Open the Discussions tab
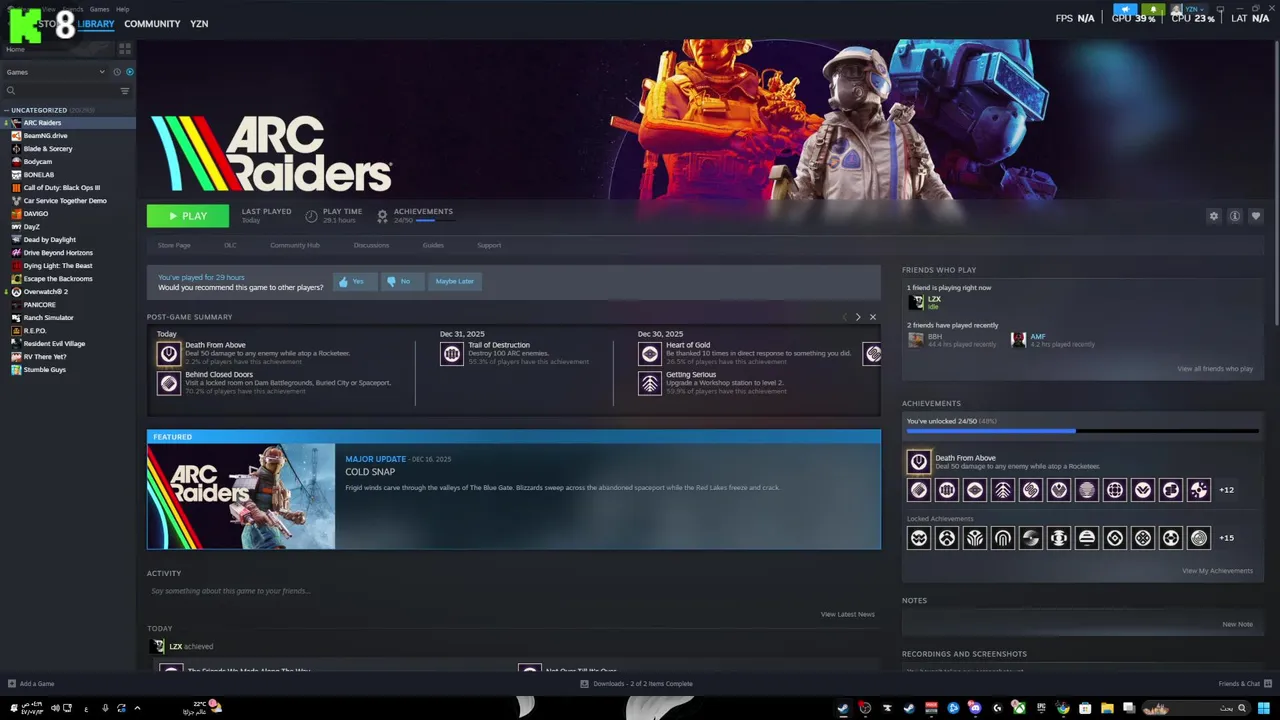Viewport: 1280px width, 720px height. coord(371,245)
